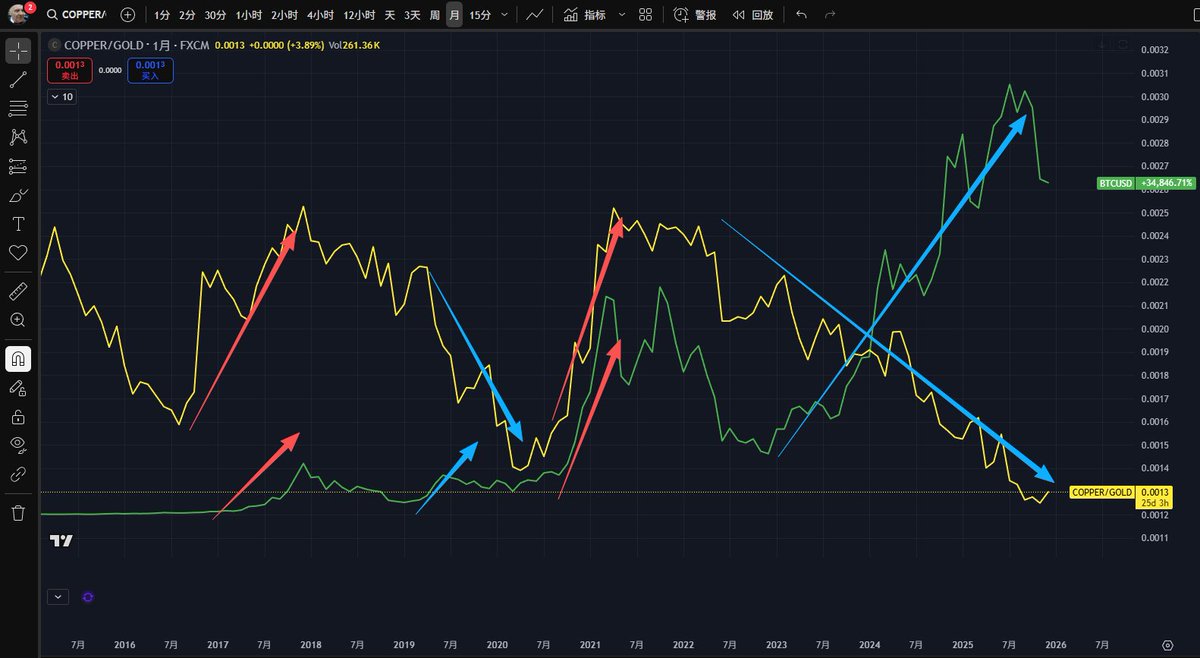Select the text annotation tool
1200x658 pixels.
[18, 224]
